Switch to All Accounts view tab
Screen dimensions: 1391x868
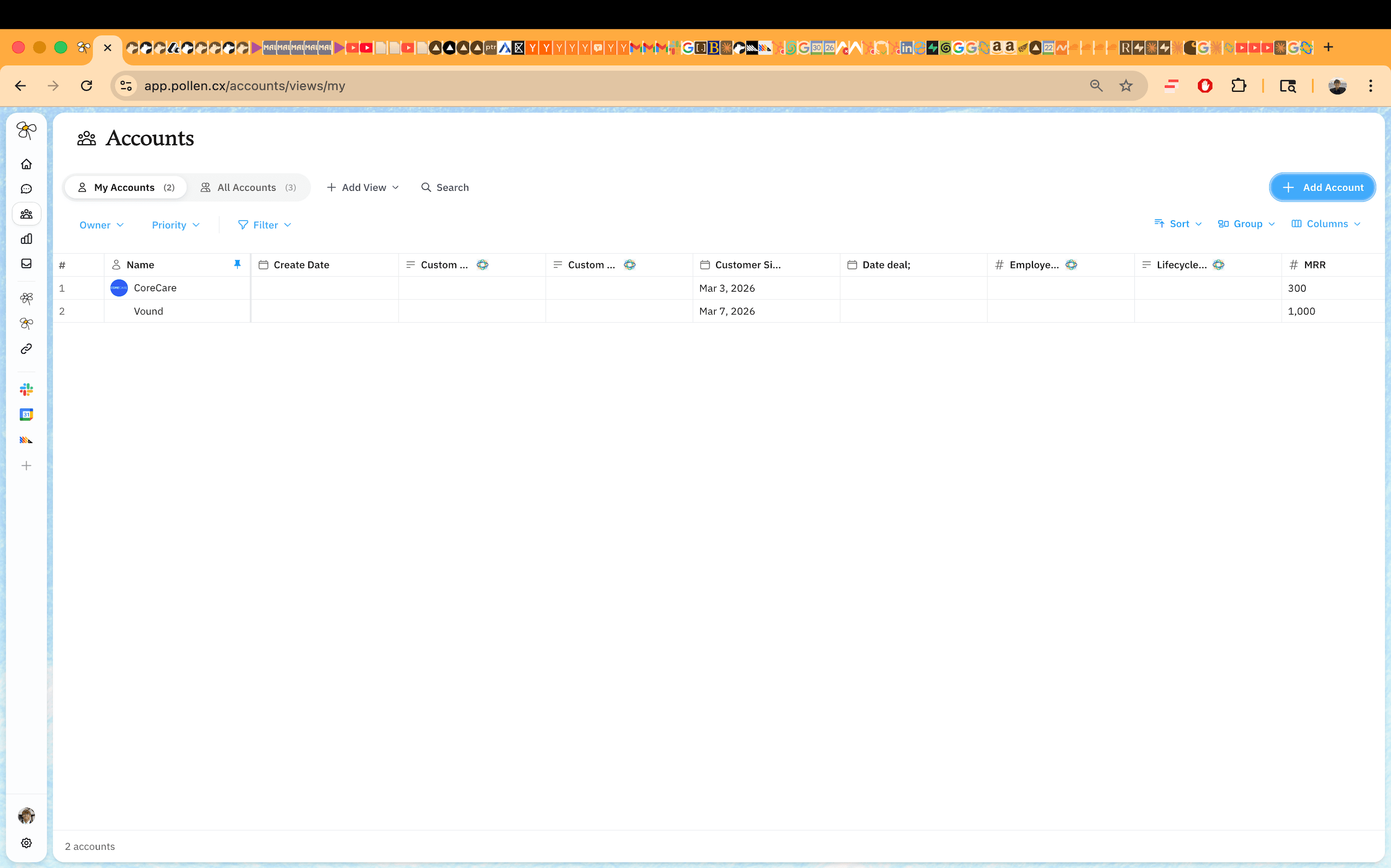point(248,188)
